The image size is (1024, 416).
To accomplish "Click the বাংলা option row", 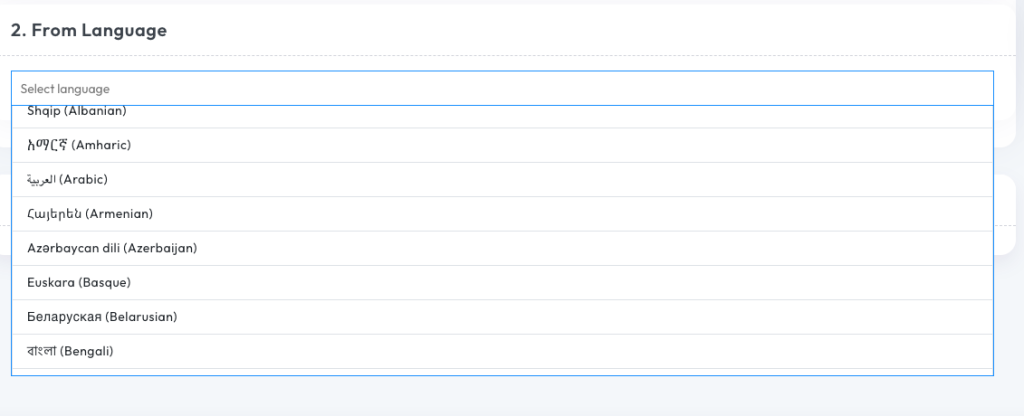I will tap(70, 351).
